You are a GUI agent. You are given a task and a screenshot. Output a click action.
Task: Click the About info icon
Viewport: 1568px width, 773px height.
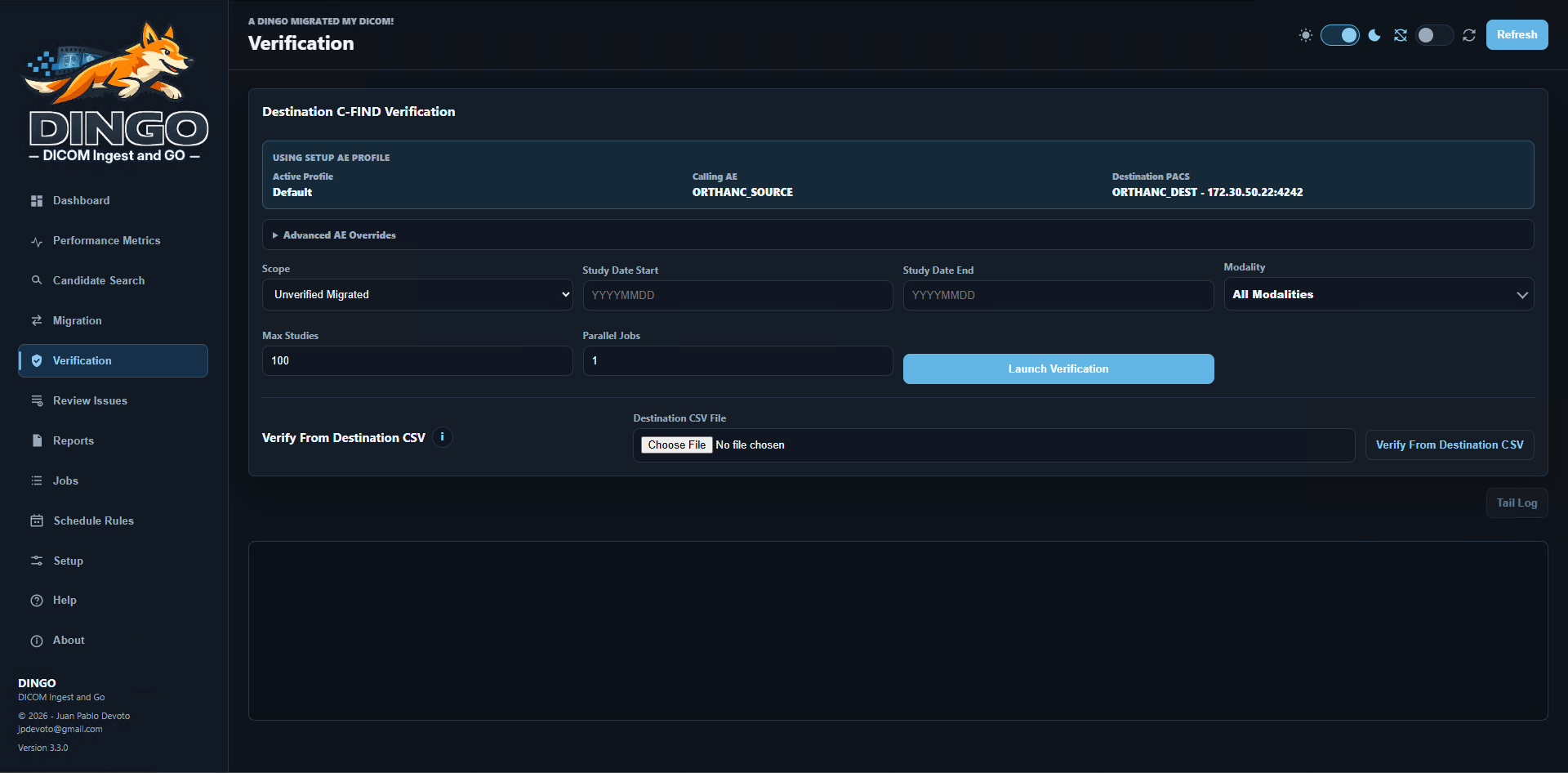pyautogui.click(x=37, y=641)
